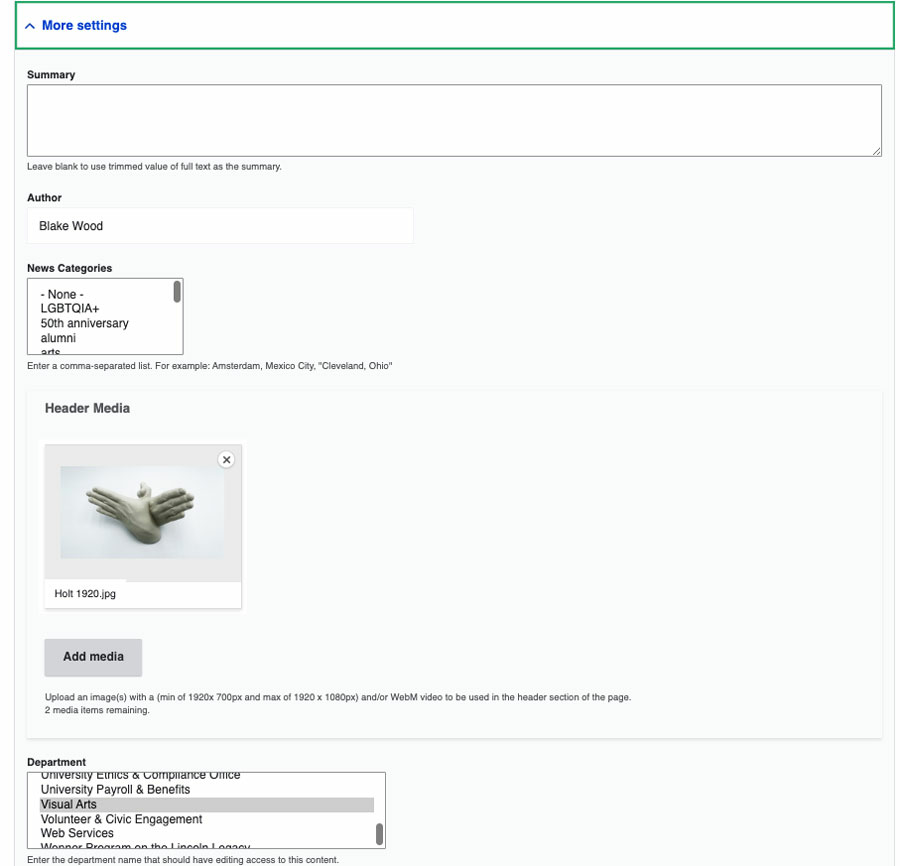Click the News Categories list scrollbar
The image size is (900, 866).
tap(177, 291)
